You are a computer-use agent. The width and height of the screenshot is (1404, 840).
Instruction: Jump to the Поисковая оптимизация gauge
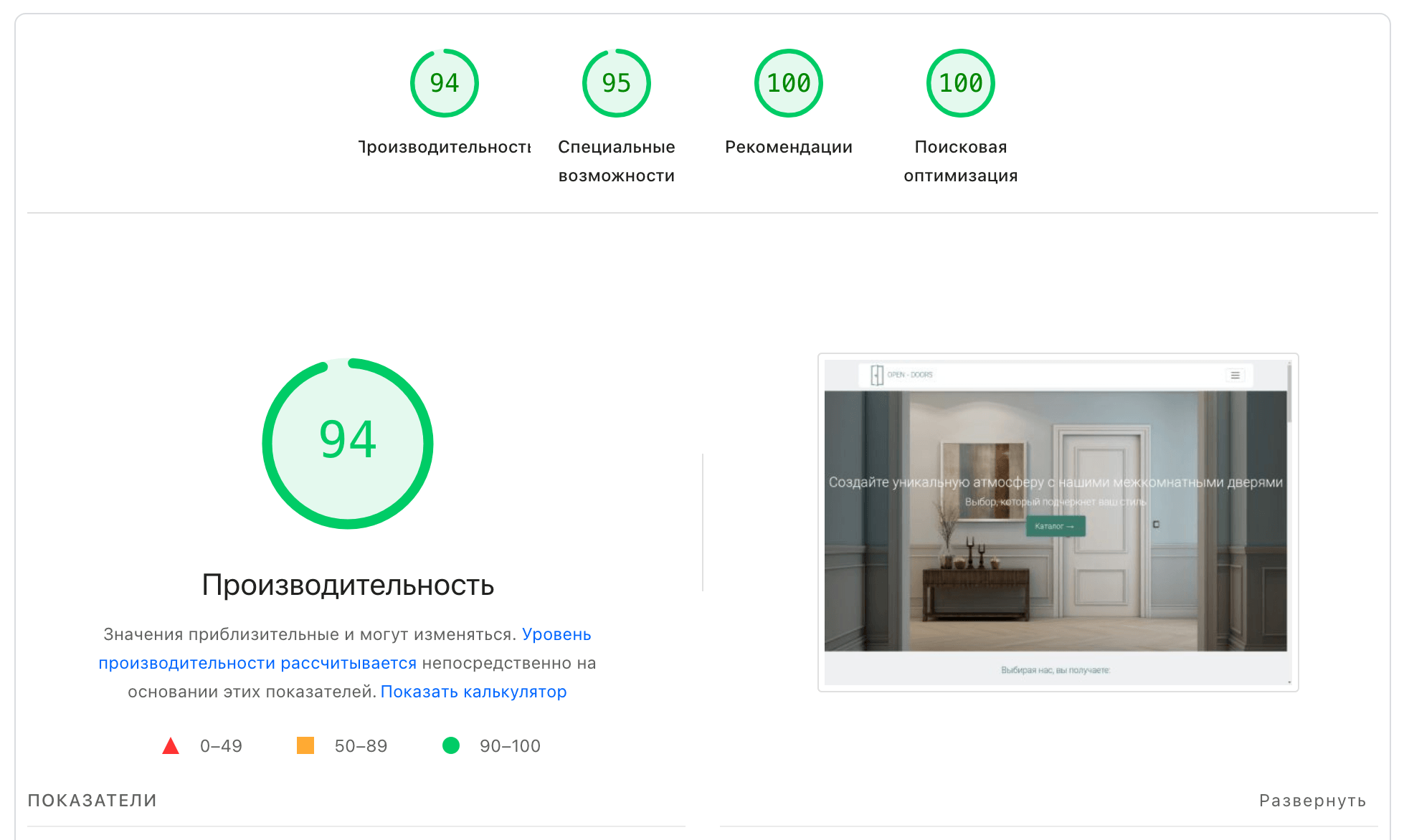pyautogui.click(x=960, y=83)
